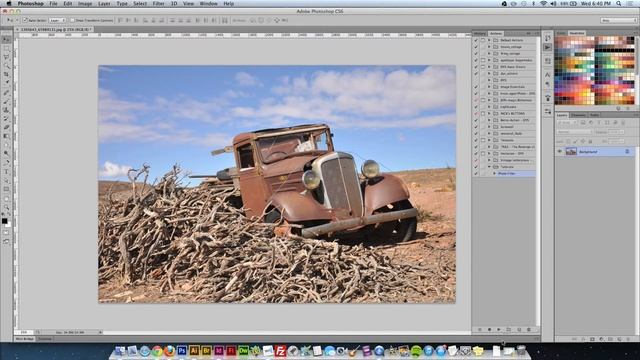
Task: Click Begin recording button in Actions panel
Action: (489, 329)
